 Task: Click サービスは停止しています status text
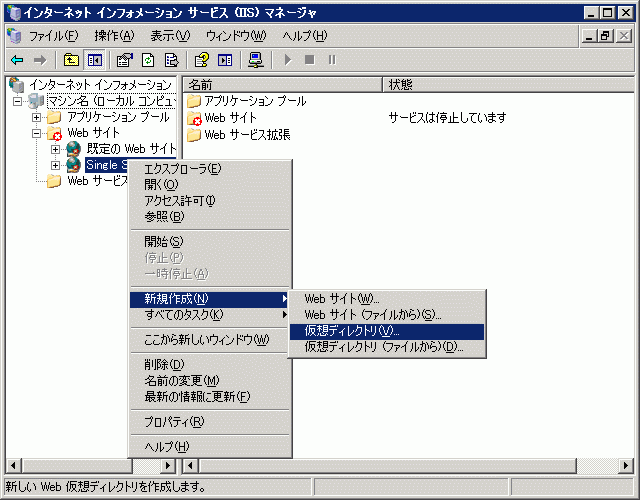[447, 118]
